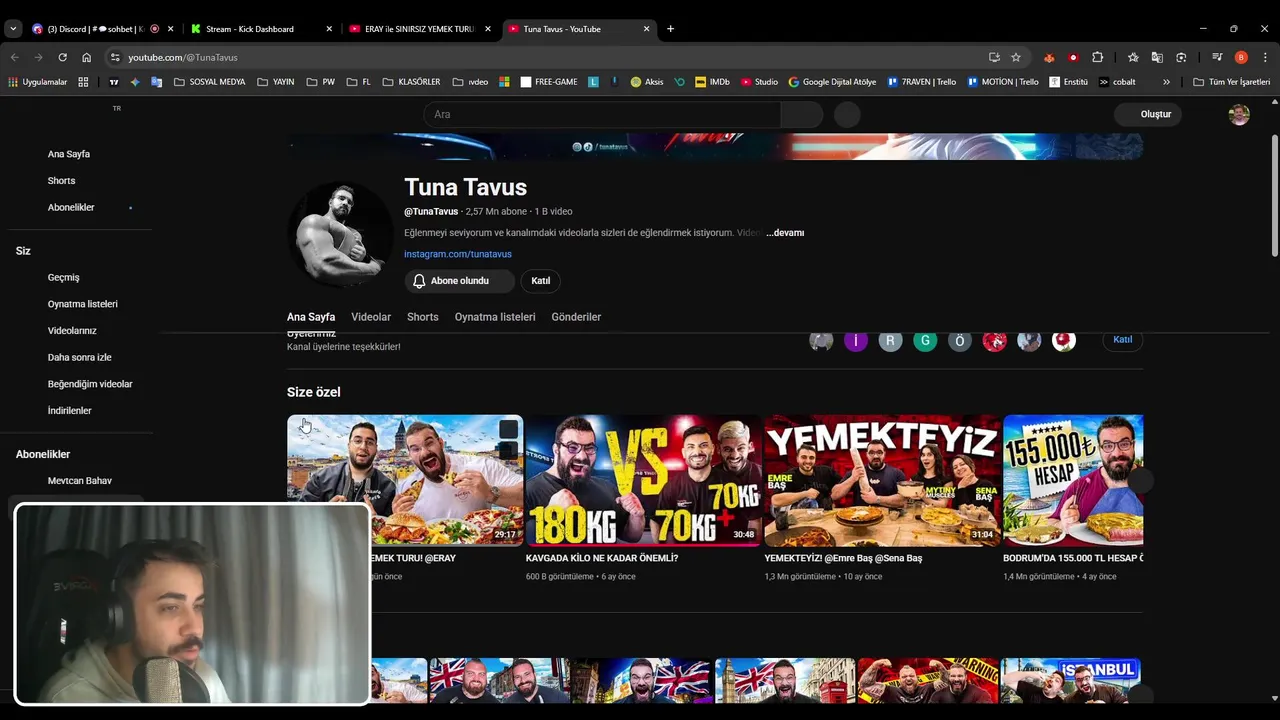Screen dimensions: 1280x720
Task: Switch to ERAY ile SINIRSIZ YEMEK TURU tab
Action: tap(420, 29)
